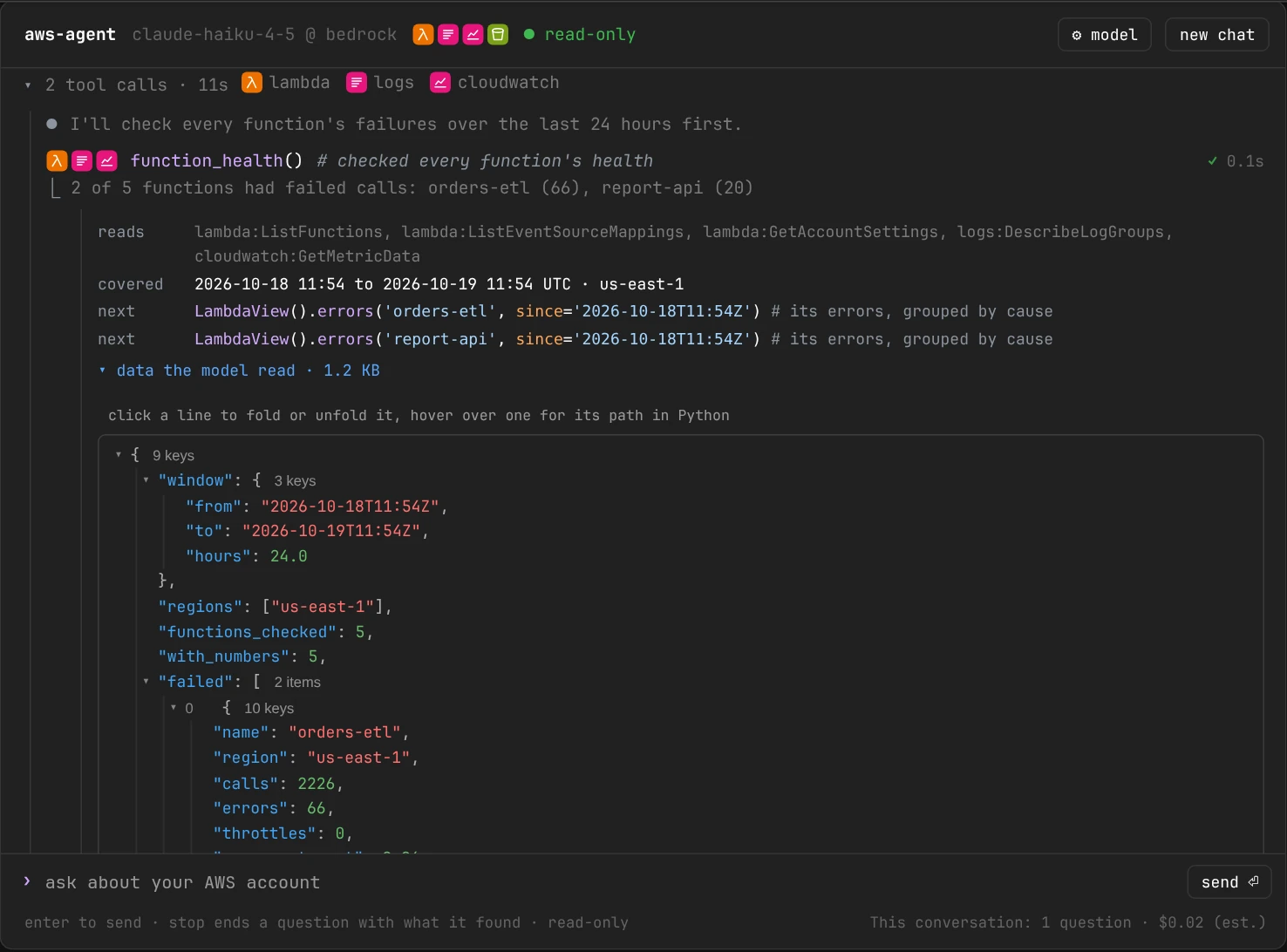The width and height of the screenshot is (1287, 952).
Task: Fold the "failed" JSON array
Action: (146, 682)
